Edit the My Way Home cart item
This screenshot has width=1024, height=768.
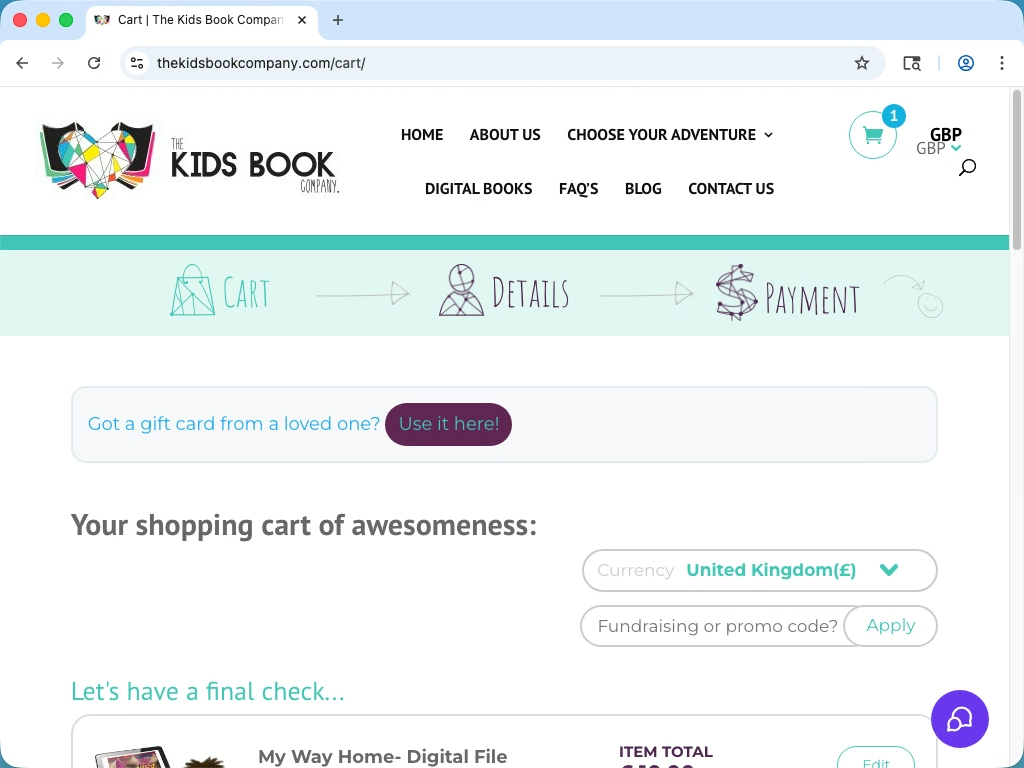tap(875, 761)
